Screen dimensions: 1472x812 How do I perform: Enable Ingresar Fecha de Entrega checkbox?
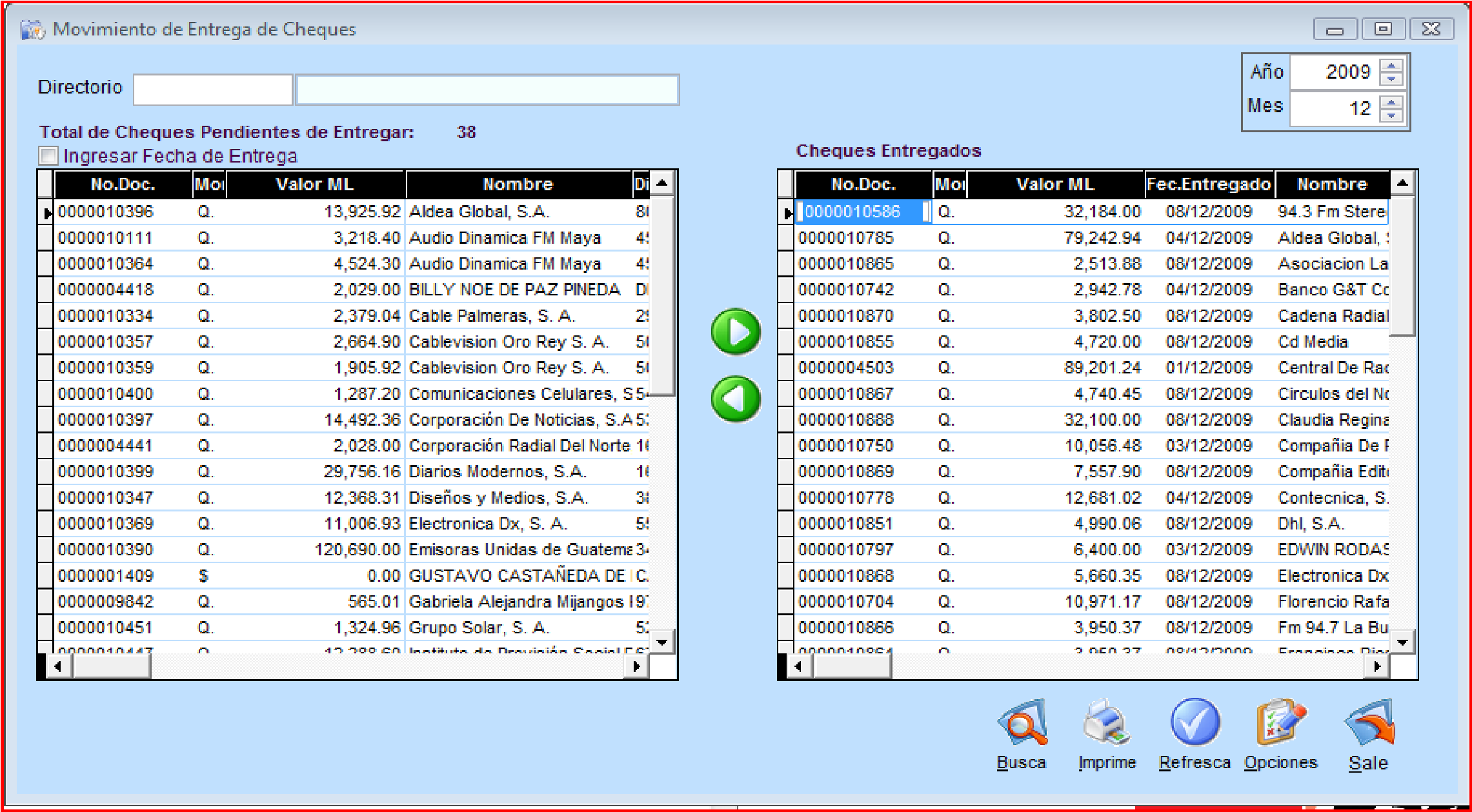49,156
